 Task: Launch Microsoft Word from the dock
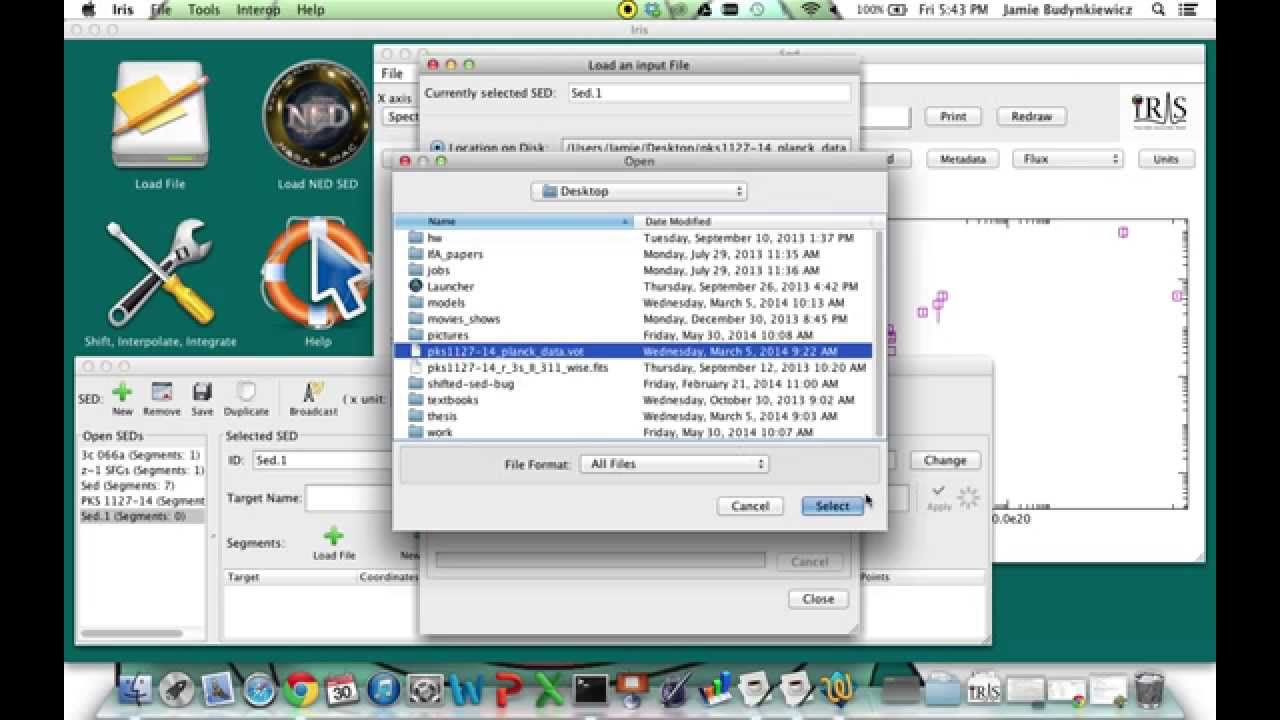(466, 689)
